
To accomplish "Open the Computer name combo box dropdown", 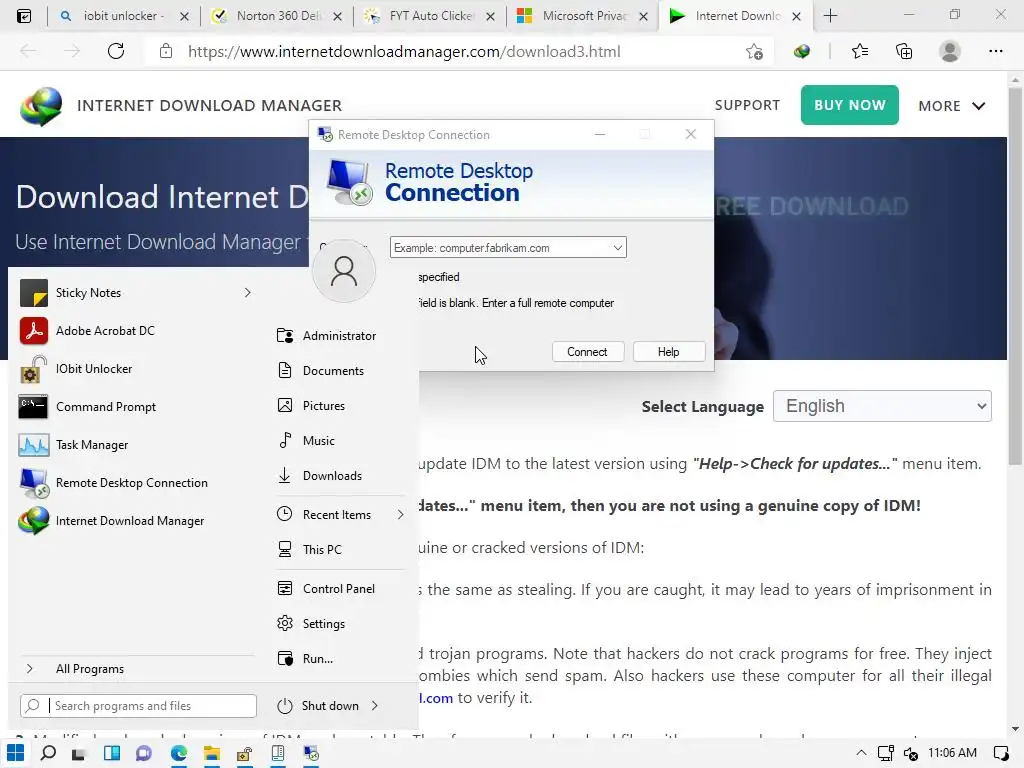I will [x=617, y=248].
